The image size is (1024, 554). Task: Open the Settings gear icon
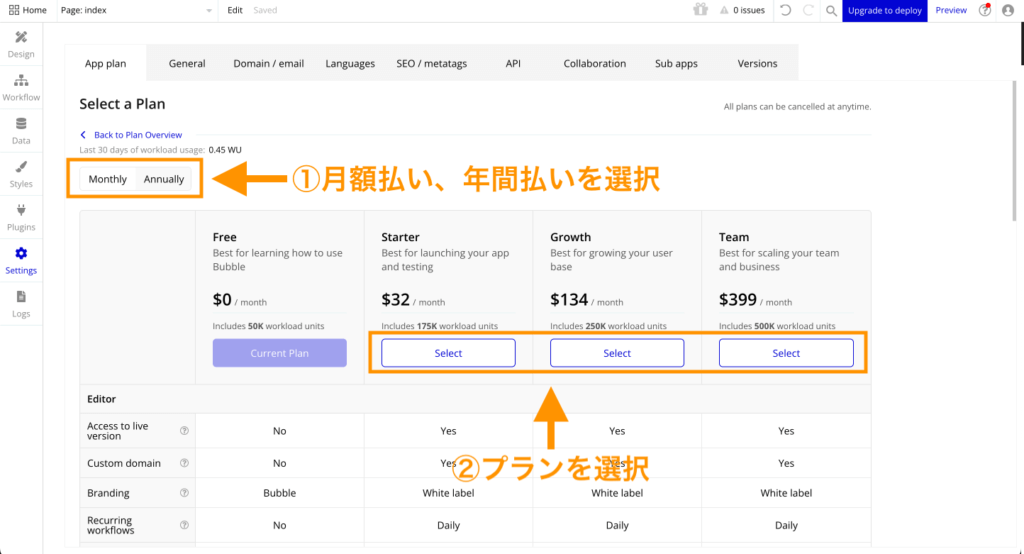(21, 253)
